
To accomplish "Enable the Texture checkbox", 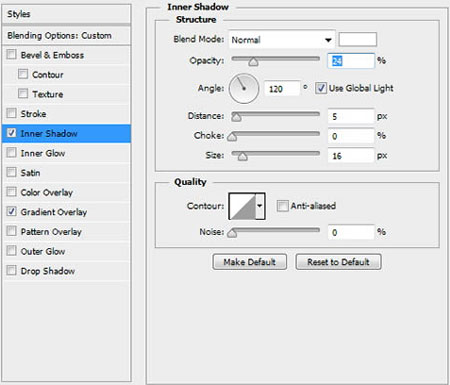I will coord(23,93).
